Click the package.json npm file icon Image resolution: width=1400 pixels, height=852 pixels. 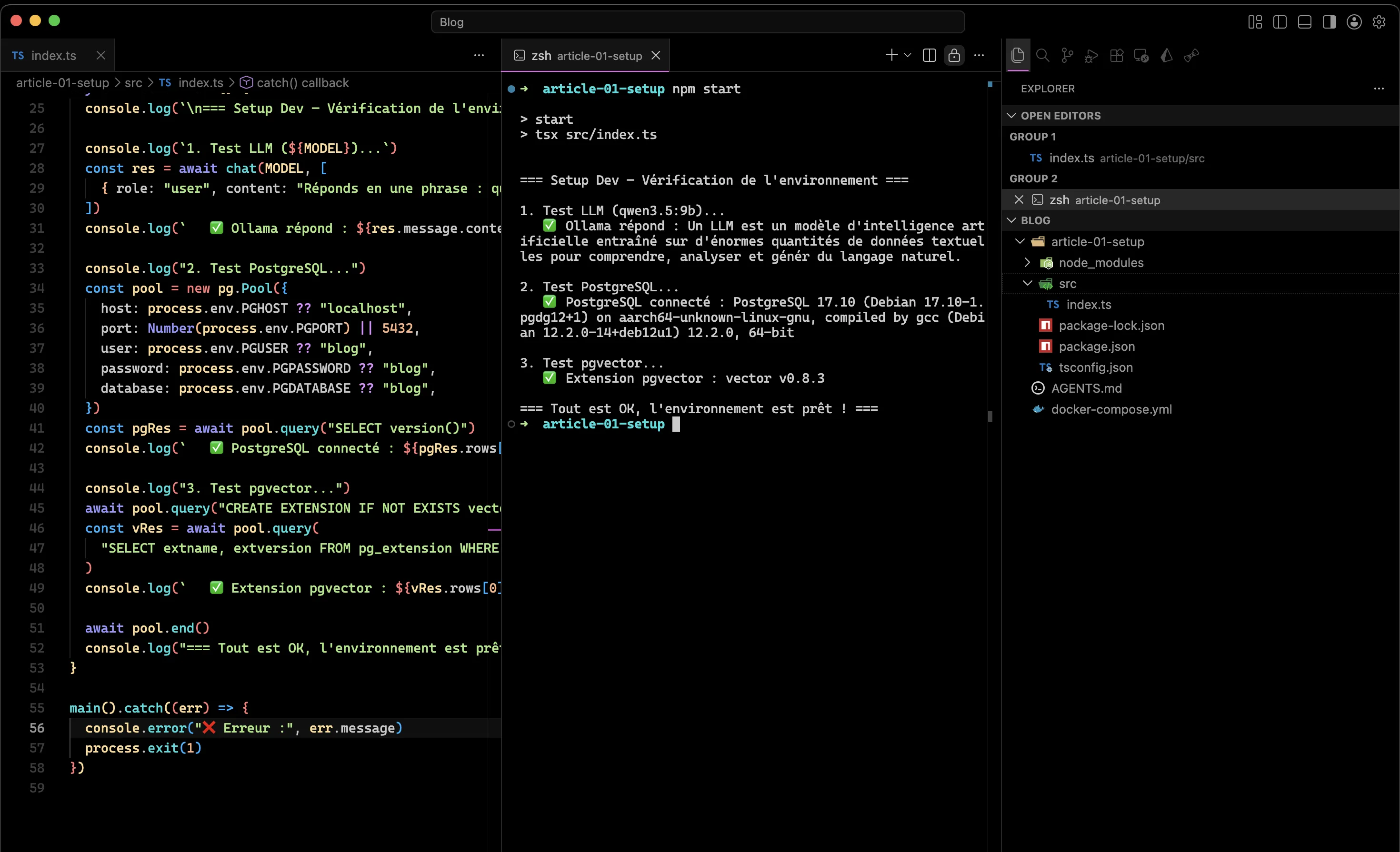(1045, 347)
